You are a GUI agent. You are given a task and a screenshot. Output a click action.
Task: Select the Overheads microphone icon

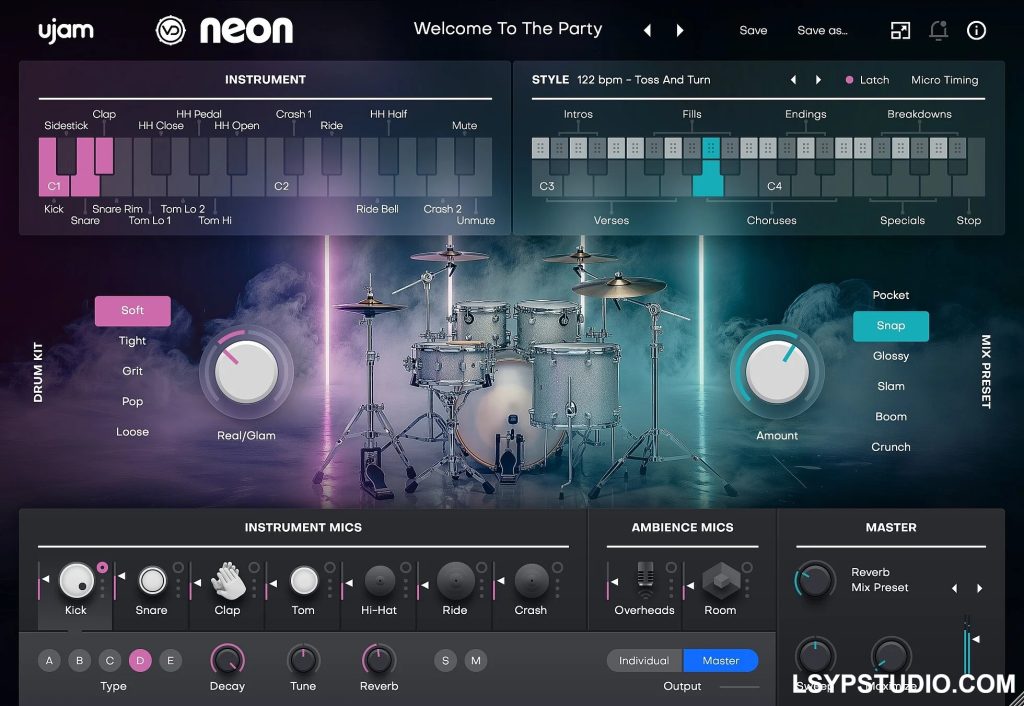pos(645,580)
